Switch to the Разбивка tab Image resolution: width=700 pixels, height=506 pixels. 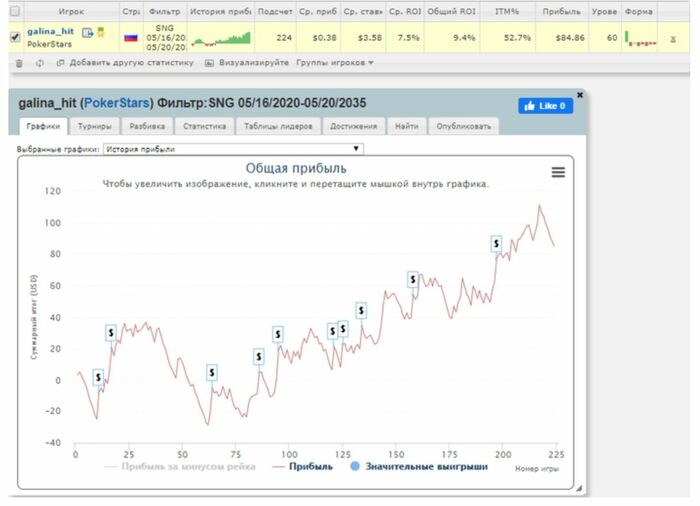click(147, 126)
